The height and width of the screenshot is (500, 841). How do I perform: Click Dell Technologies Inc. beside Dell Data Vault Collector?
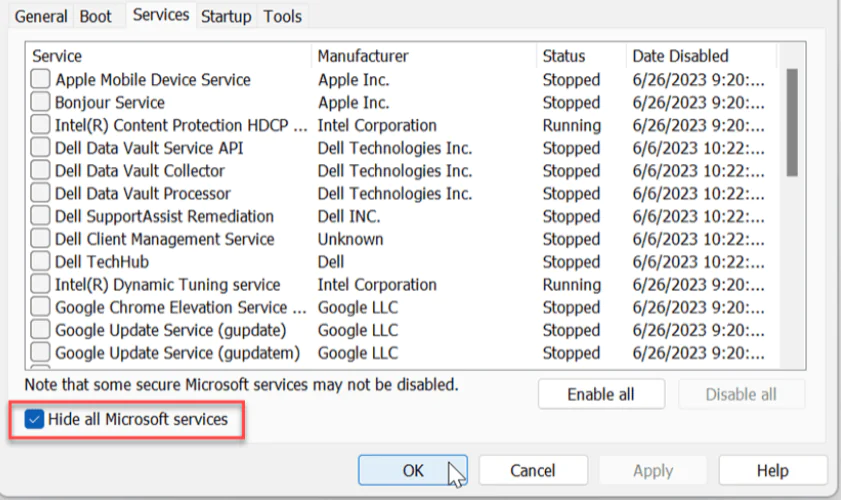pos(395,171)
